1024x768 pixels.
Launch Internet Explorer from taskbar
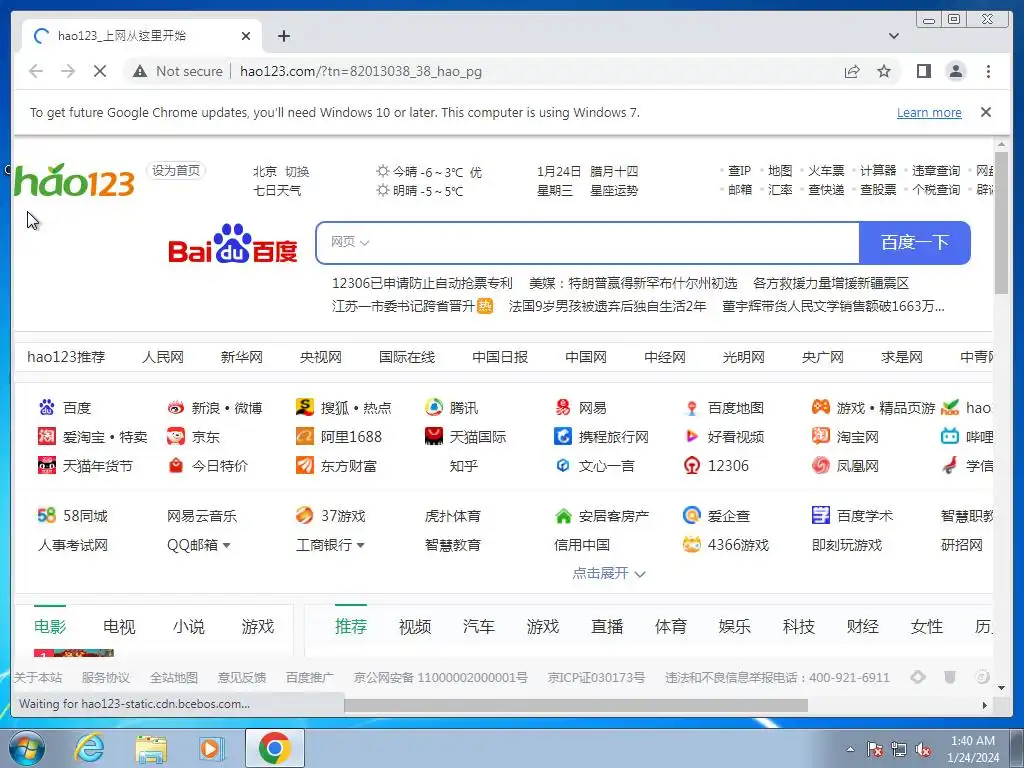coord(89,748)
